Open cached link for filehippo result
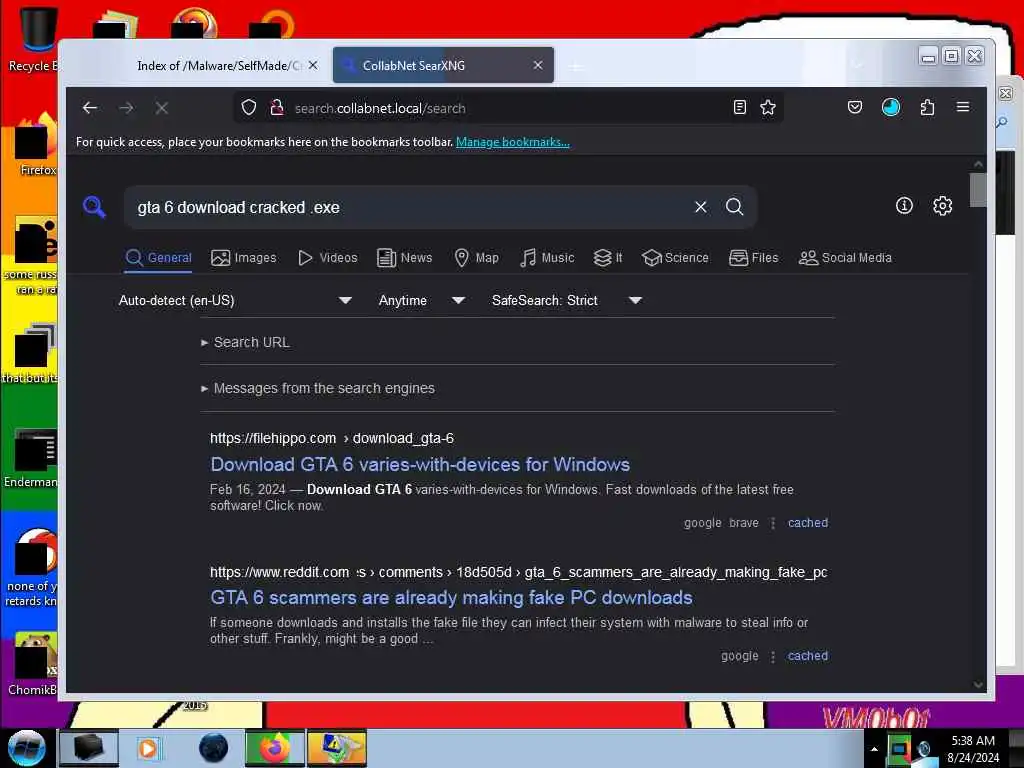The width and height of the screenshot is (1024, 768). point(808,522)
